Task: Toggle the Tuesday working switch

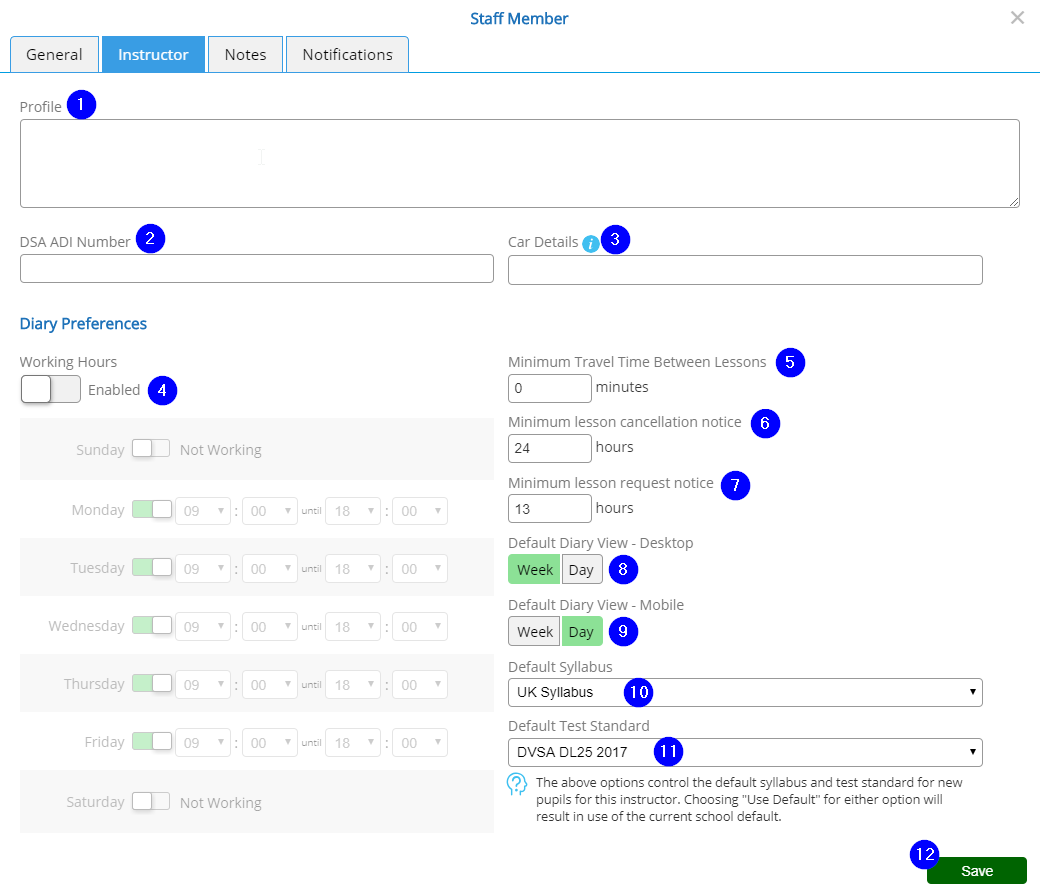Action: (152, 567)
